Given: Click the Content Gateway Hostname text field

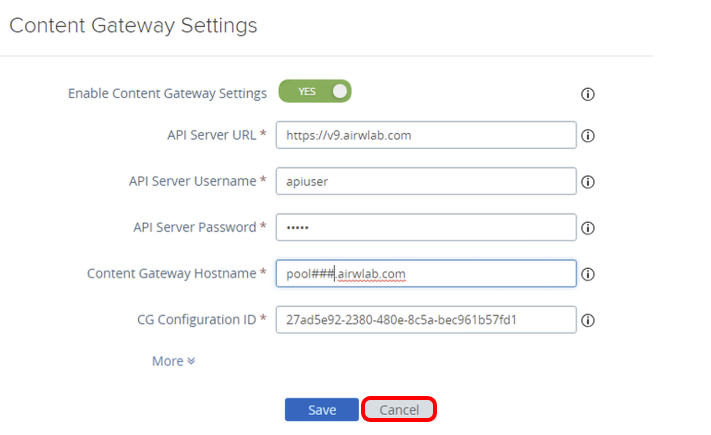Looking at the screenshot, I should (426, 273).
